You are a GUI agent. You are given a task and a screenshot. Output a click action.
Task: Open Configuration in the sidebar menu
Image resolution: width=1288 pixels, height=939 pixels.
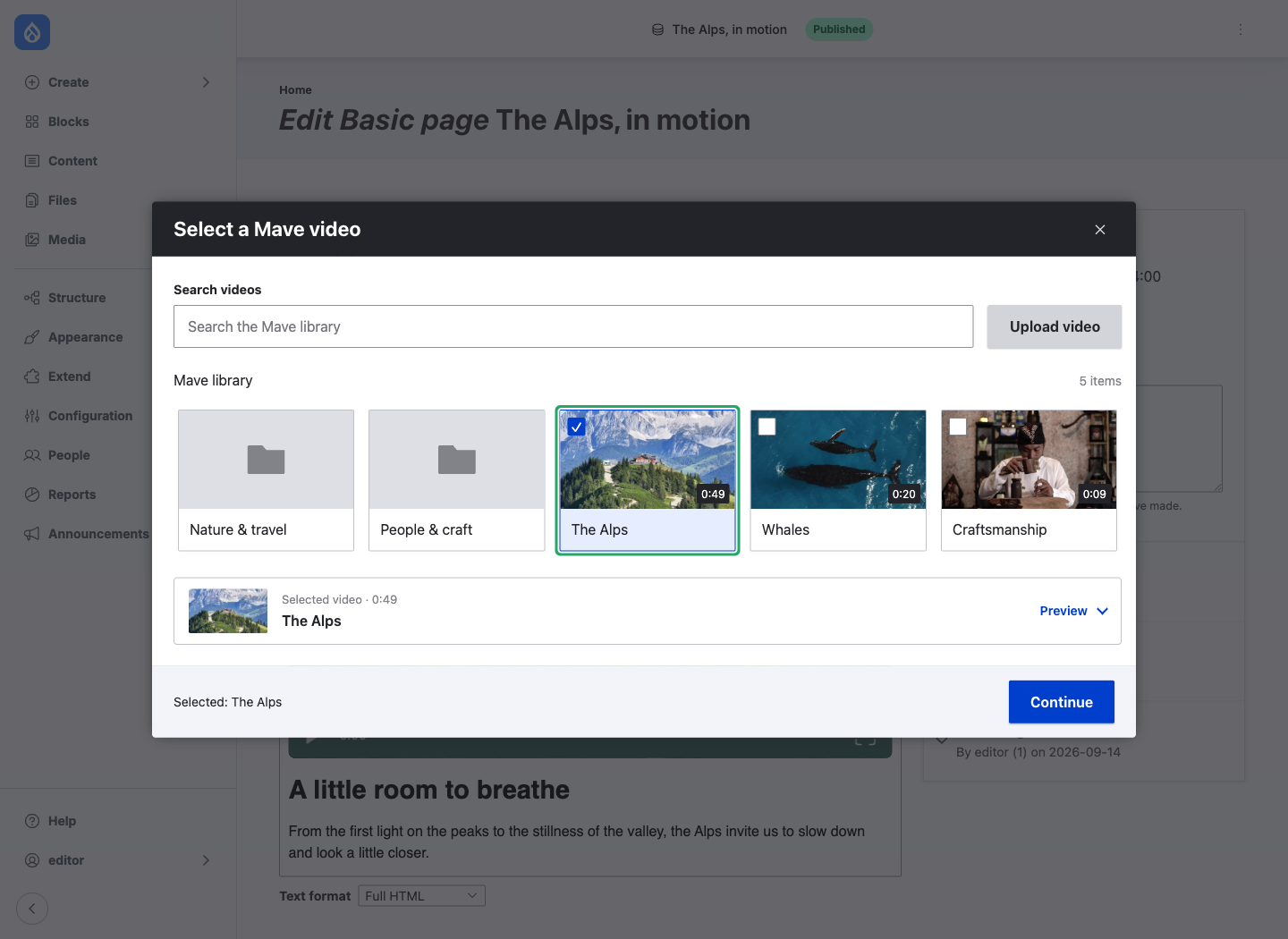[x=90, y=416]
